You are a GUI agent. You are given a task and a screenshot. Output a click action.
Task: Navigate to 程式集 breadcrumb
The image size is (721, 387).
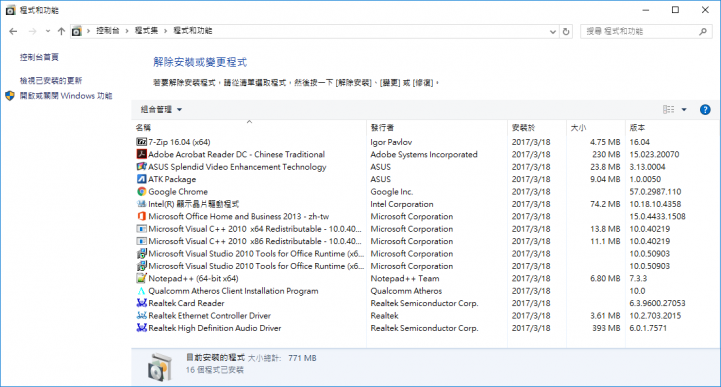pyautogui.click(x=146, y=31)
